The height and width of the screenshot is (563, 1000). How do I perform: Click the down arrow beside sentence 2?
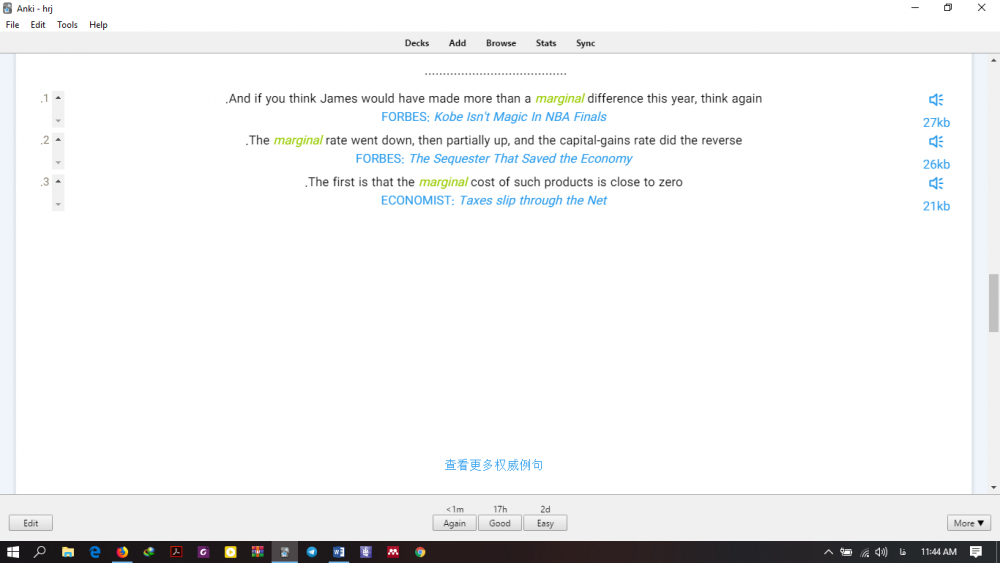tap(58, 163)
